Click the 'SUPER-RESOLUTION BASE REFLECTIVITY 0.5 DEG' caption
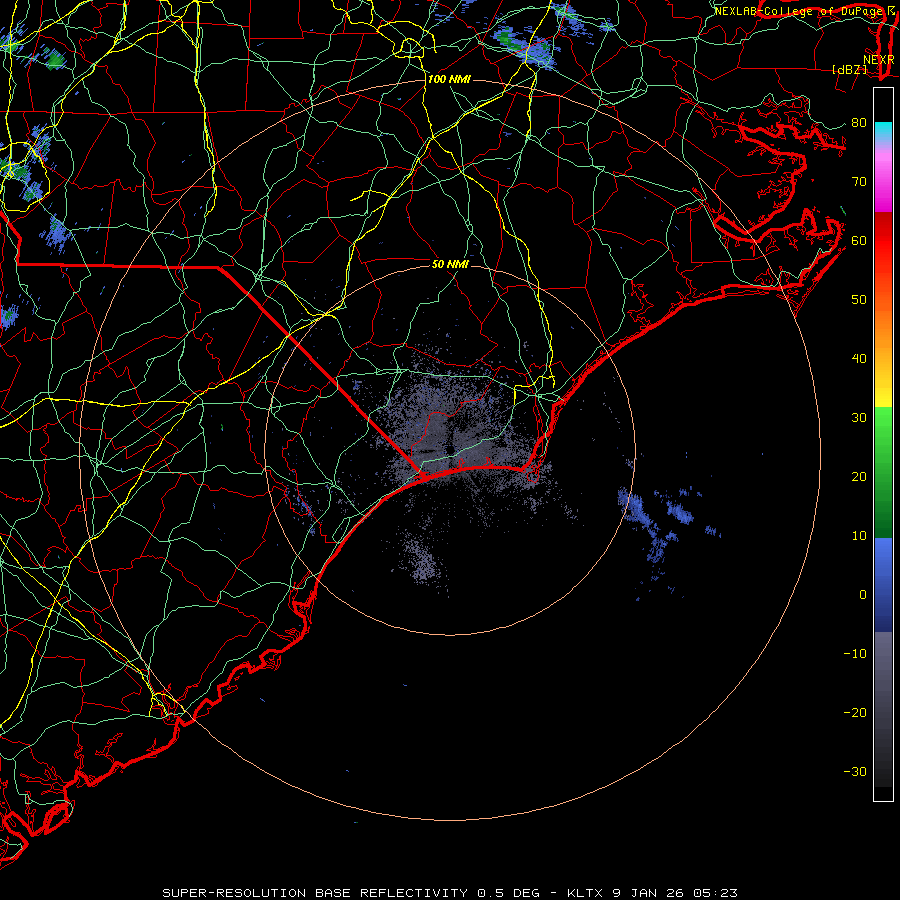Image resolution: width=900 pixels, height=900 pixels. pyautogui.click(x=351, y=893)
